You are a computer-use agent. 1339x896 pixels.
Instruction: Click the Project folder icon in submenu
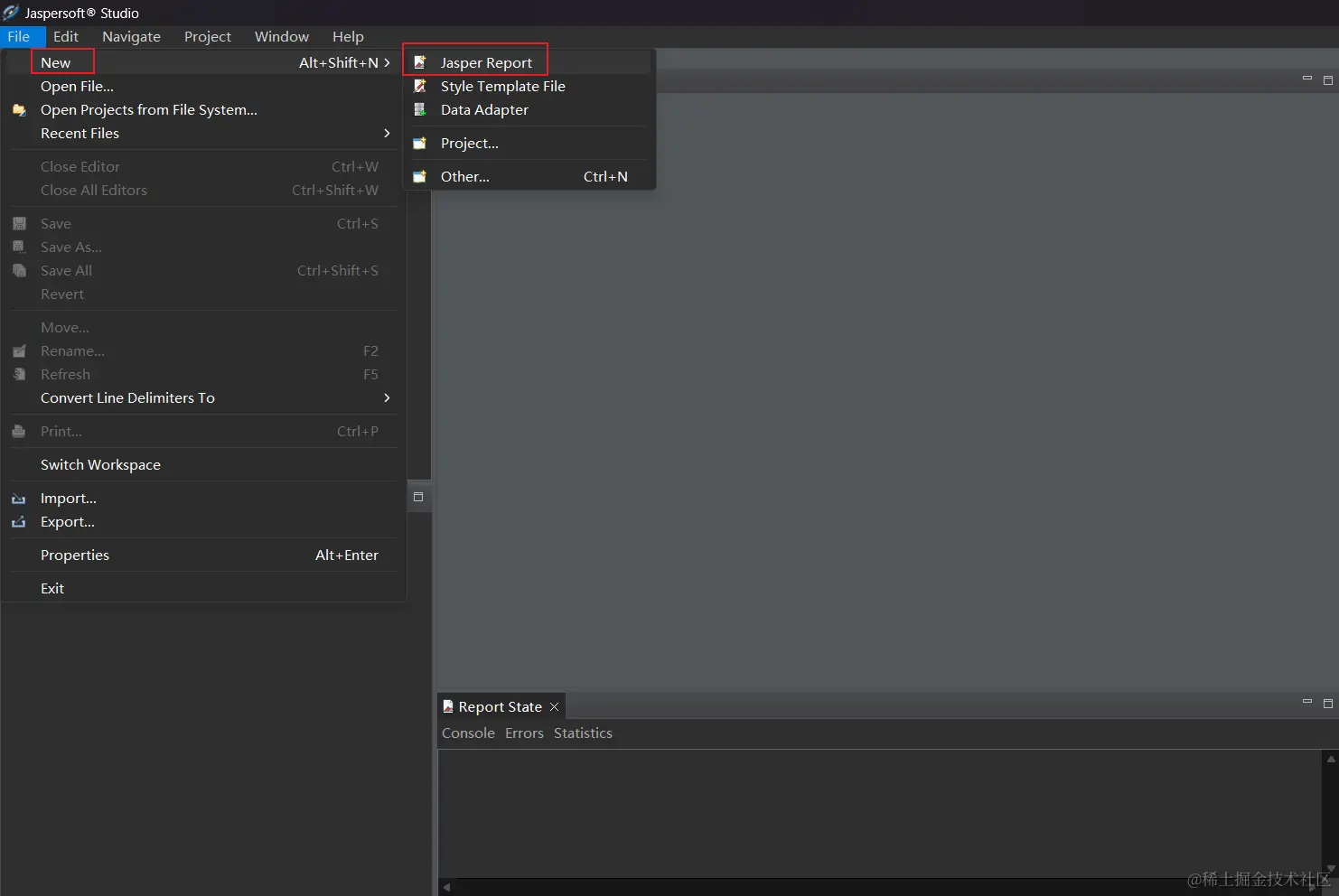coord(419,143)
